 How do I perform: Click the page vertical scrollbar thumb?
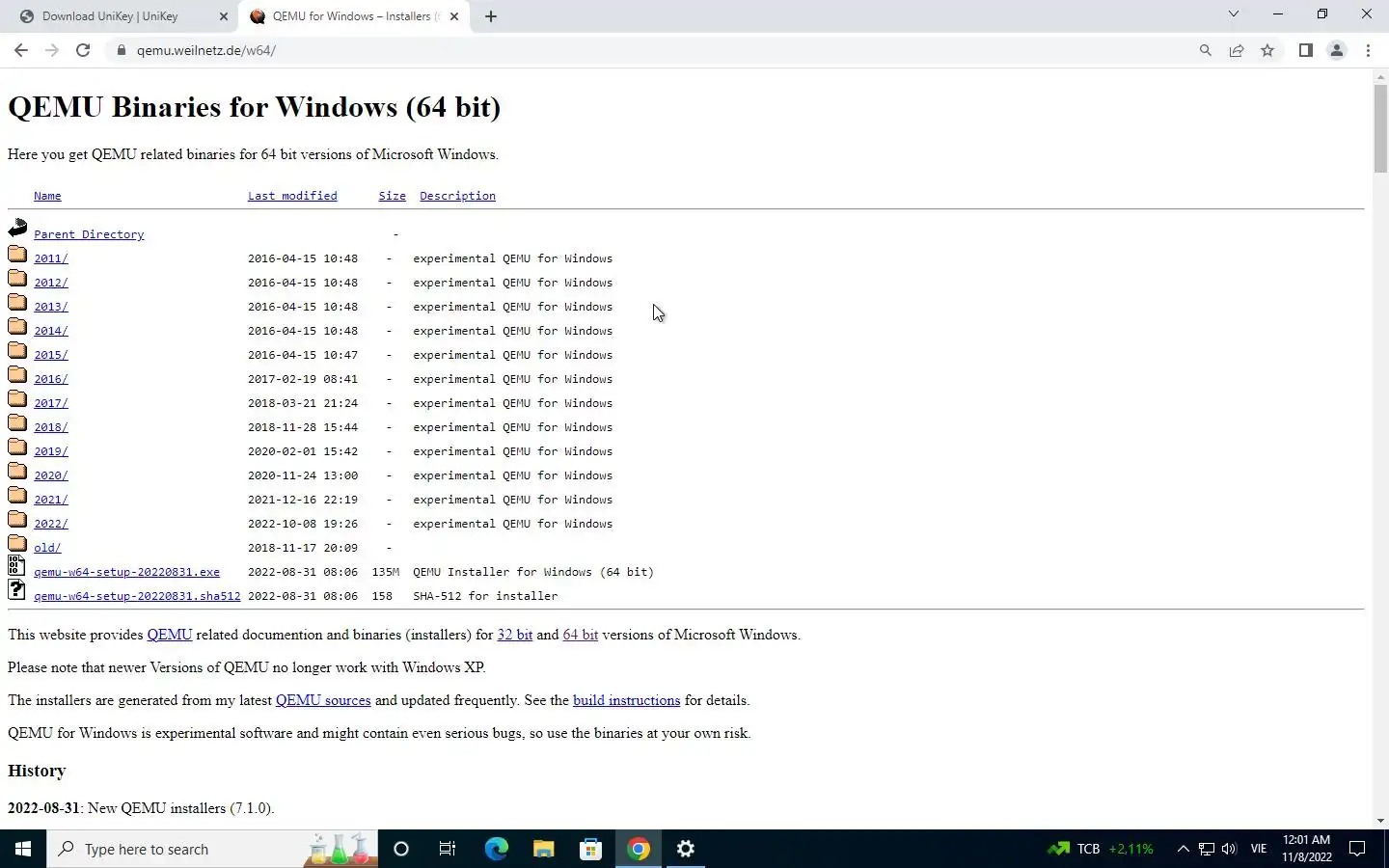coord(1380,127)
